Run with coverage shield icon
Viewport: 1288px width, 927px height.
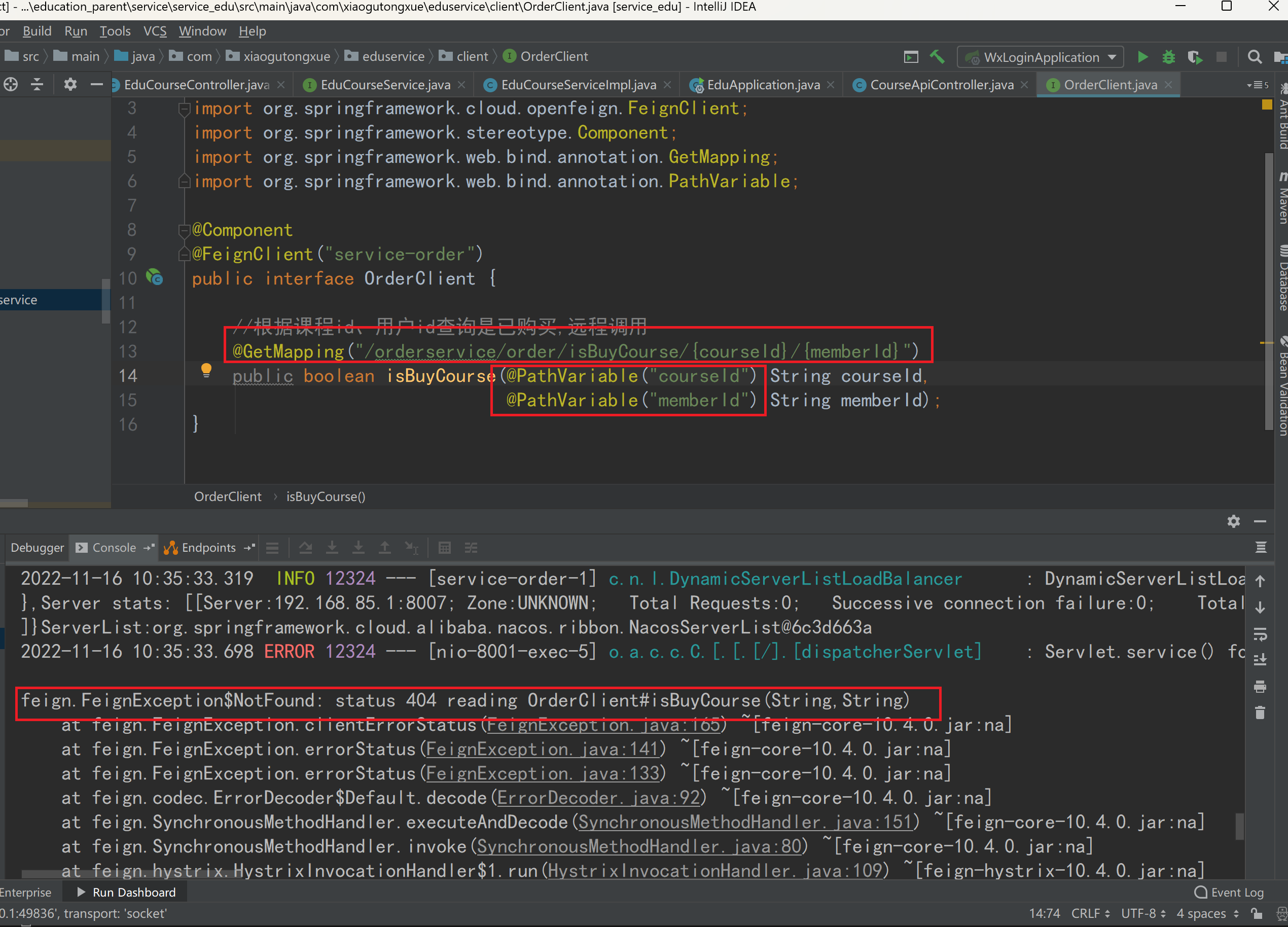pyautogui.click(x=1194, y=57)
